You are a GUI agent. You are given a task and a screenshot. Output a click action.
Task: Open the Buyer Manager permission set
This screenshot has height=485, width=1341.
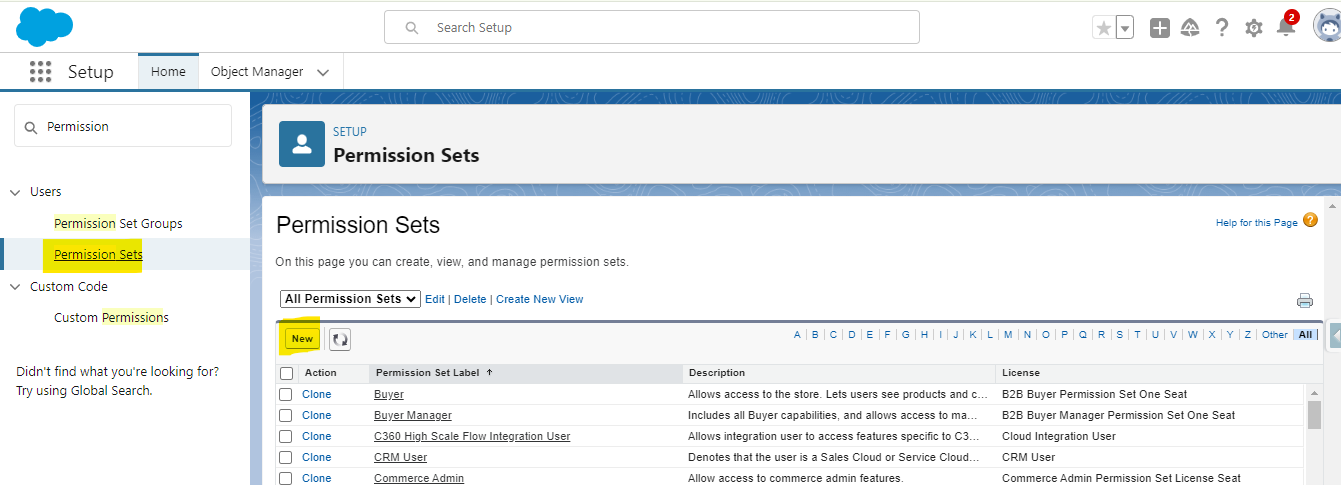[x=413, y=415]
